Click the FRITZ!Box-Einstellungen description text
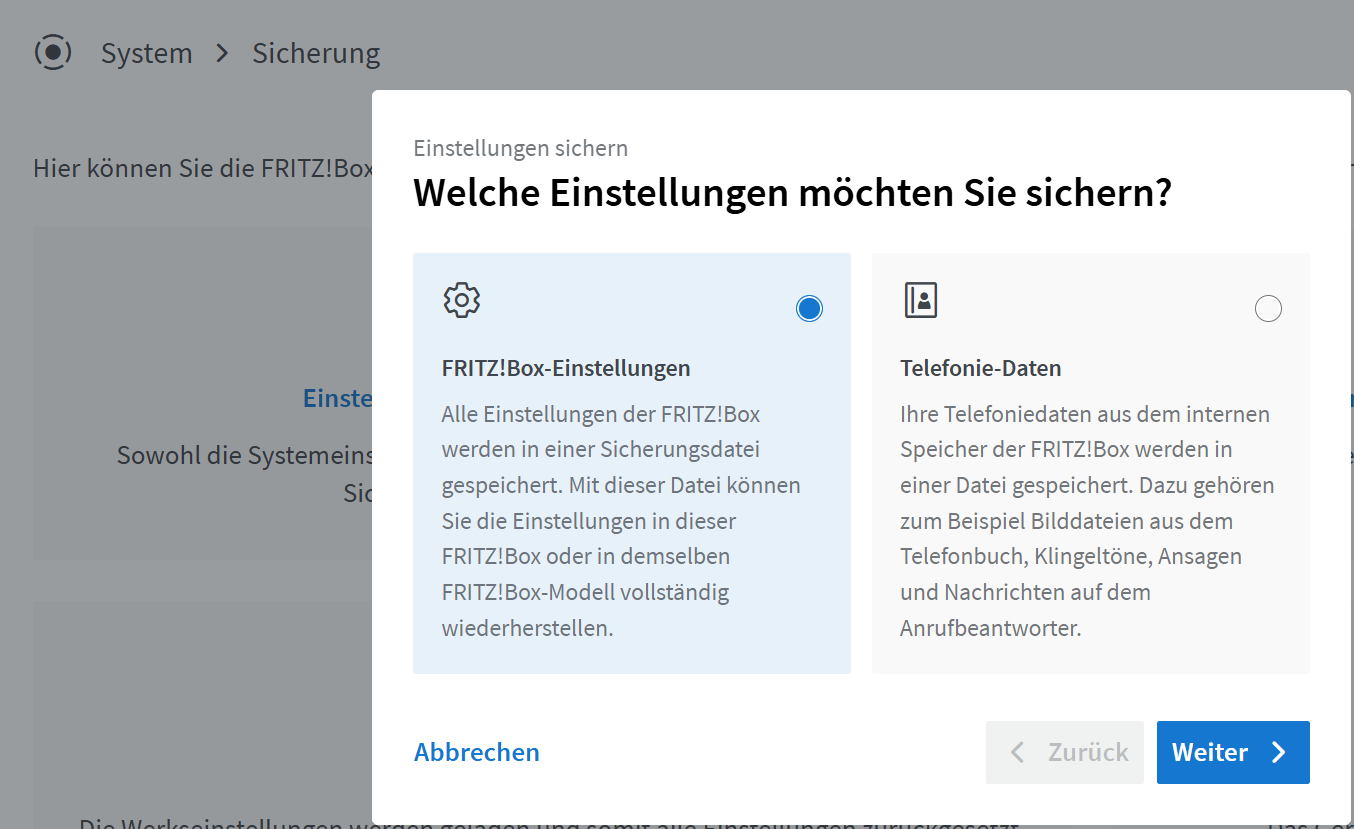 coord(620,520)
